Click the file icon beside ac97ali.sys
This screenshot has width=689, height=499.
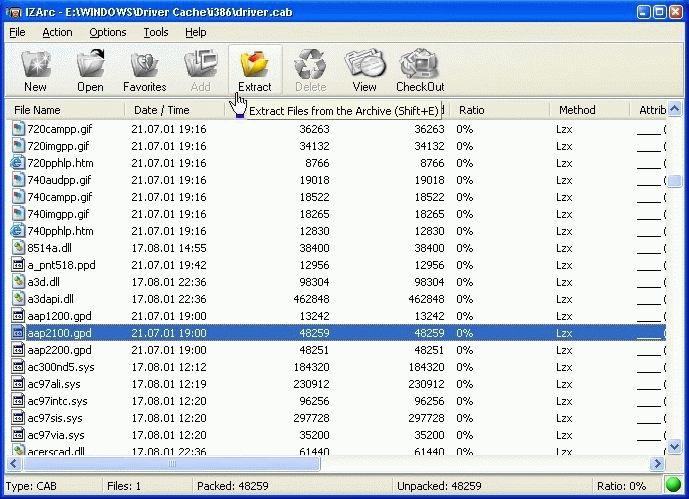coord(18,384)
